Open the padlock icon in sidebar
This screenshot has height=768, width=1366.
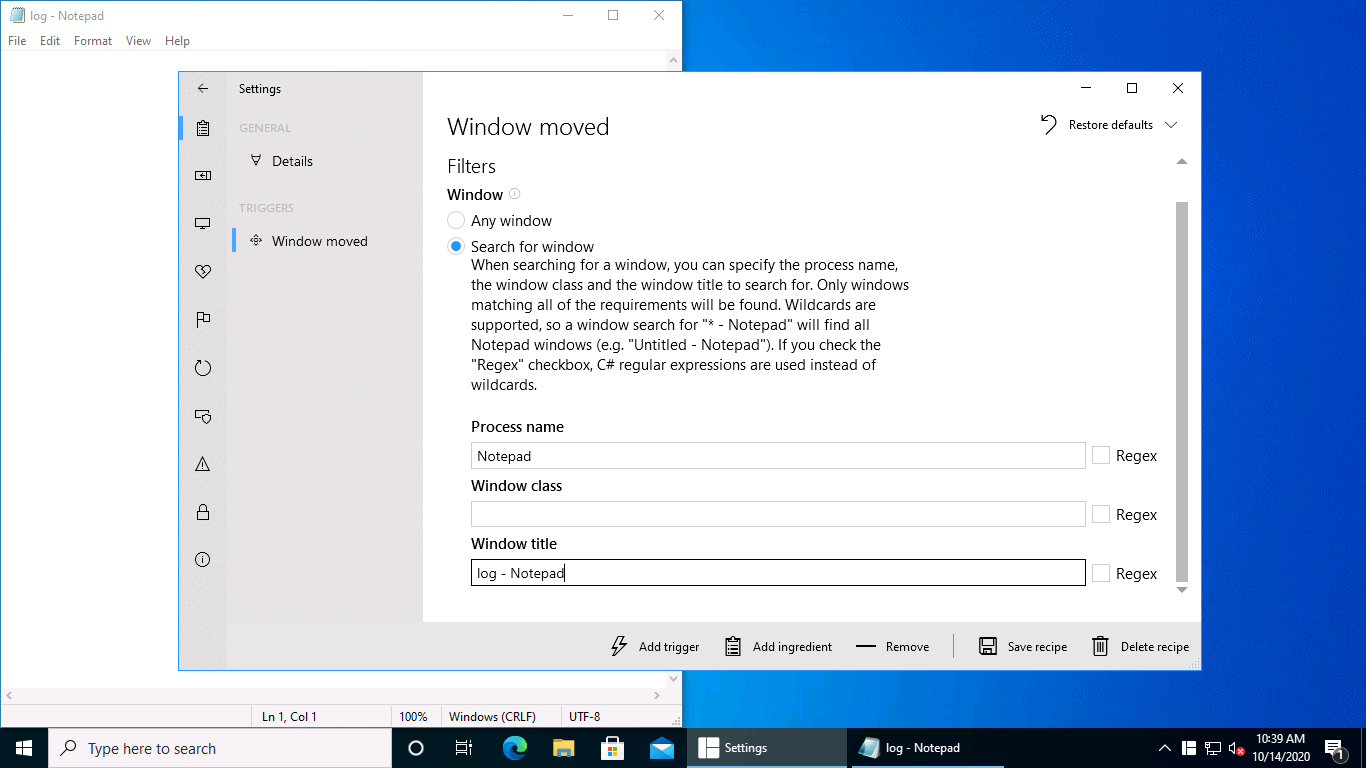[203, 512]
